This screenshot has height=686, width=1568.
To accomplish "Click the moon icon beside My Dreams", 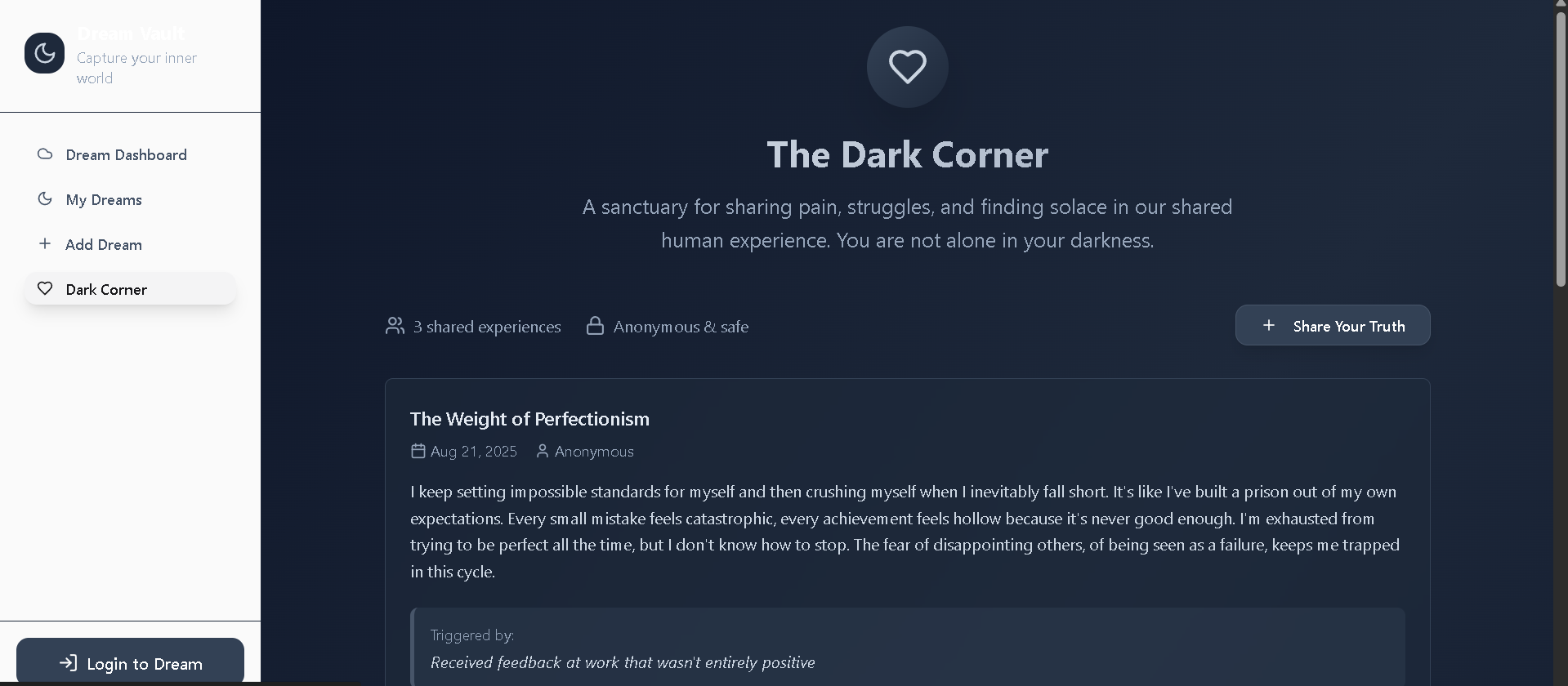I will tap(45, 199).
